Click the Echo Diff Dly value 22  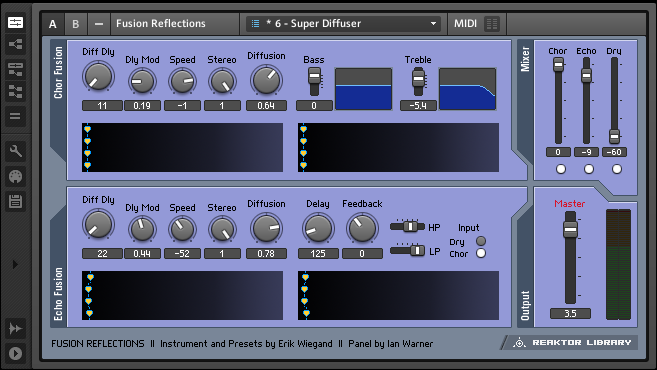[102, 254]
